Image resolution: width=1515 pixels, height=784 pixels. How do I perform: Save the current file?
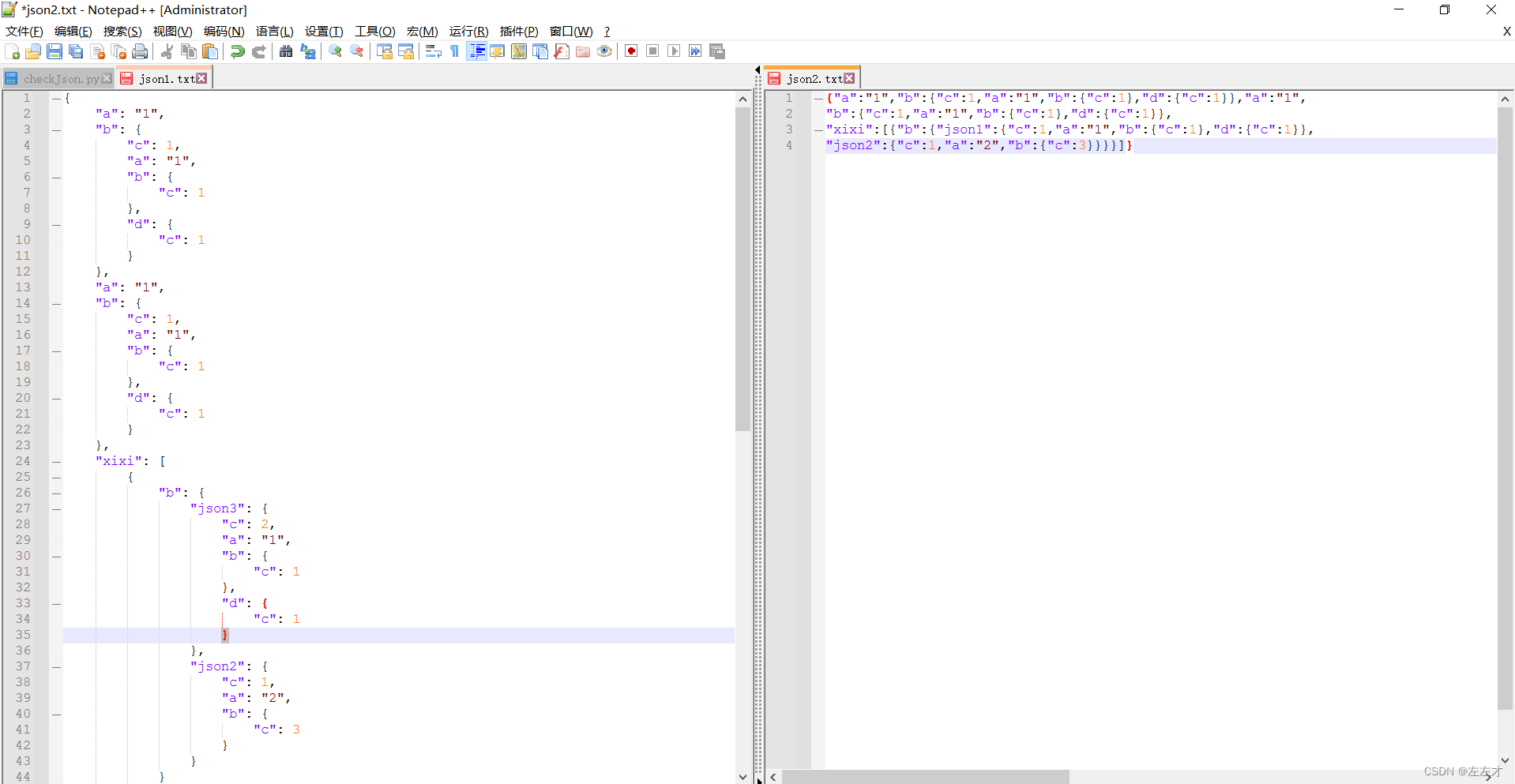pyautogui.click(x=55, y=51)
